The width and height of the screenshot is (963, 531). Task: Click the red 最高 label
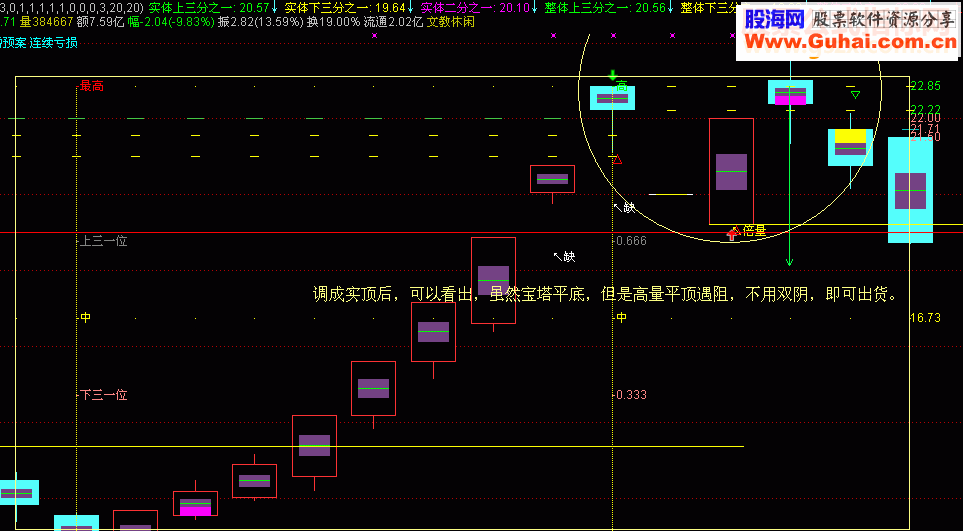[92, 87]
